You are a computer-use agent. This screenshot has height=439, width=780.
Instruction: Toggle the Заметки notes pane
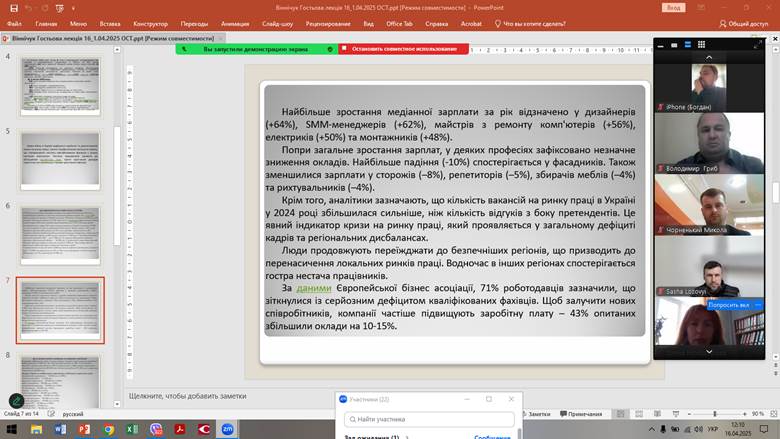pos(535,413)
